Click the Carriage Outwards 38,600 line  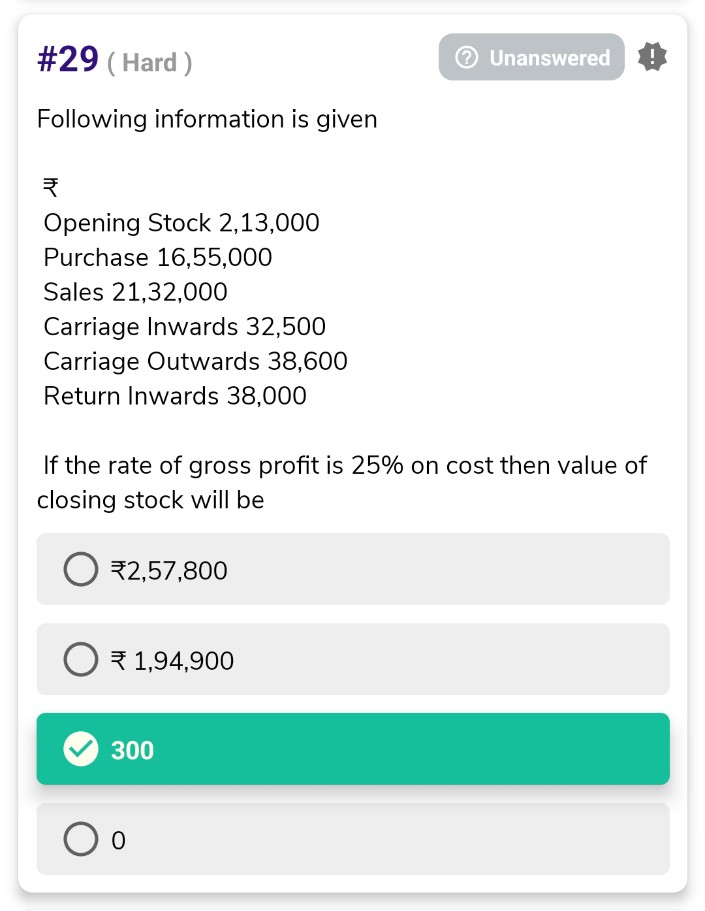click(x=195, y=361)
